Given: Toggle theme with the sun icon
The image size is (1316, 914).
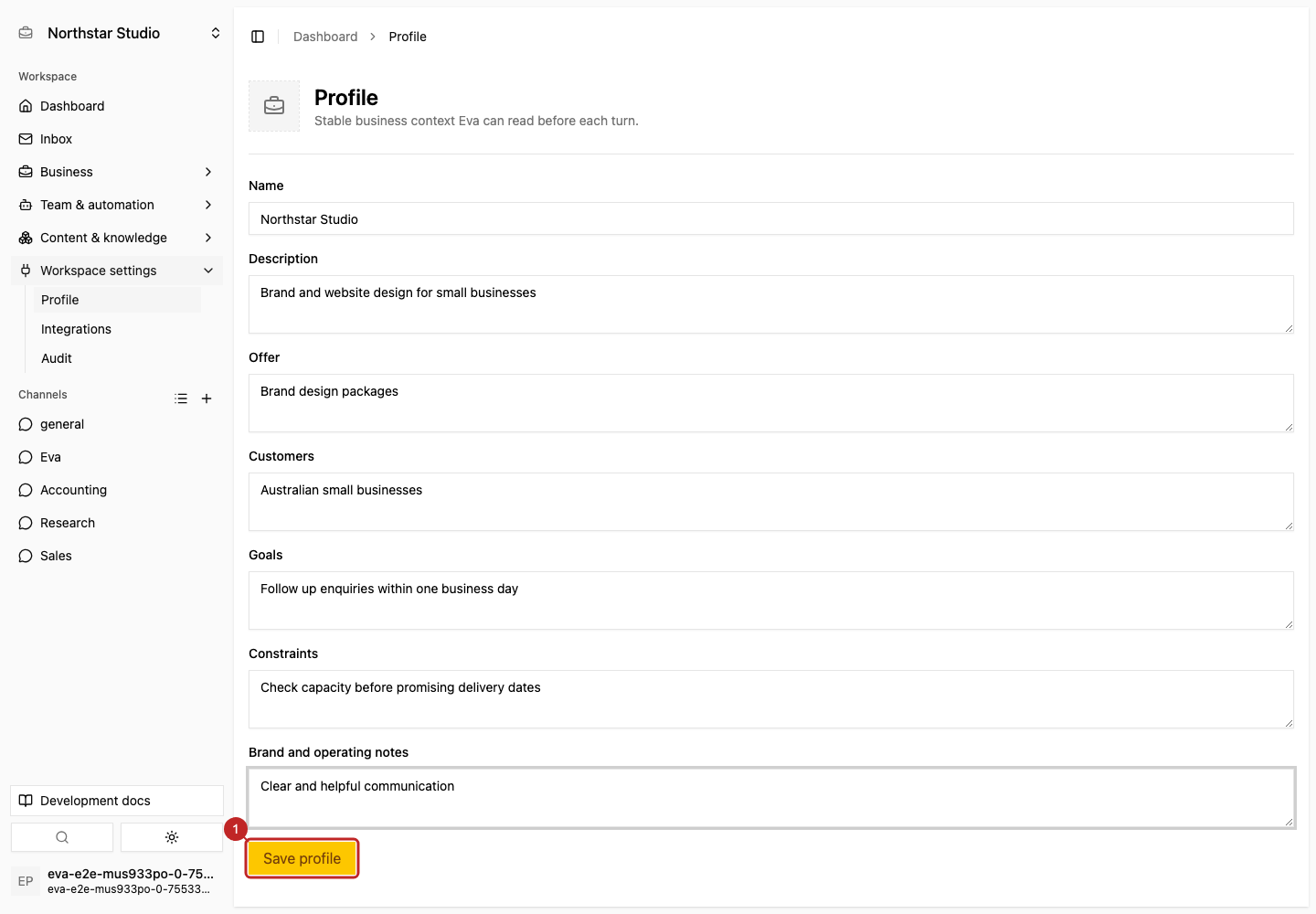Looking at the screenshot, I should pos(172,837).
